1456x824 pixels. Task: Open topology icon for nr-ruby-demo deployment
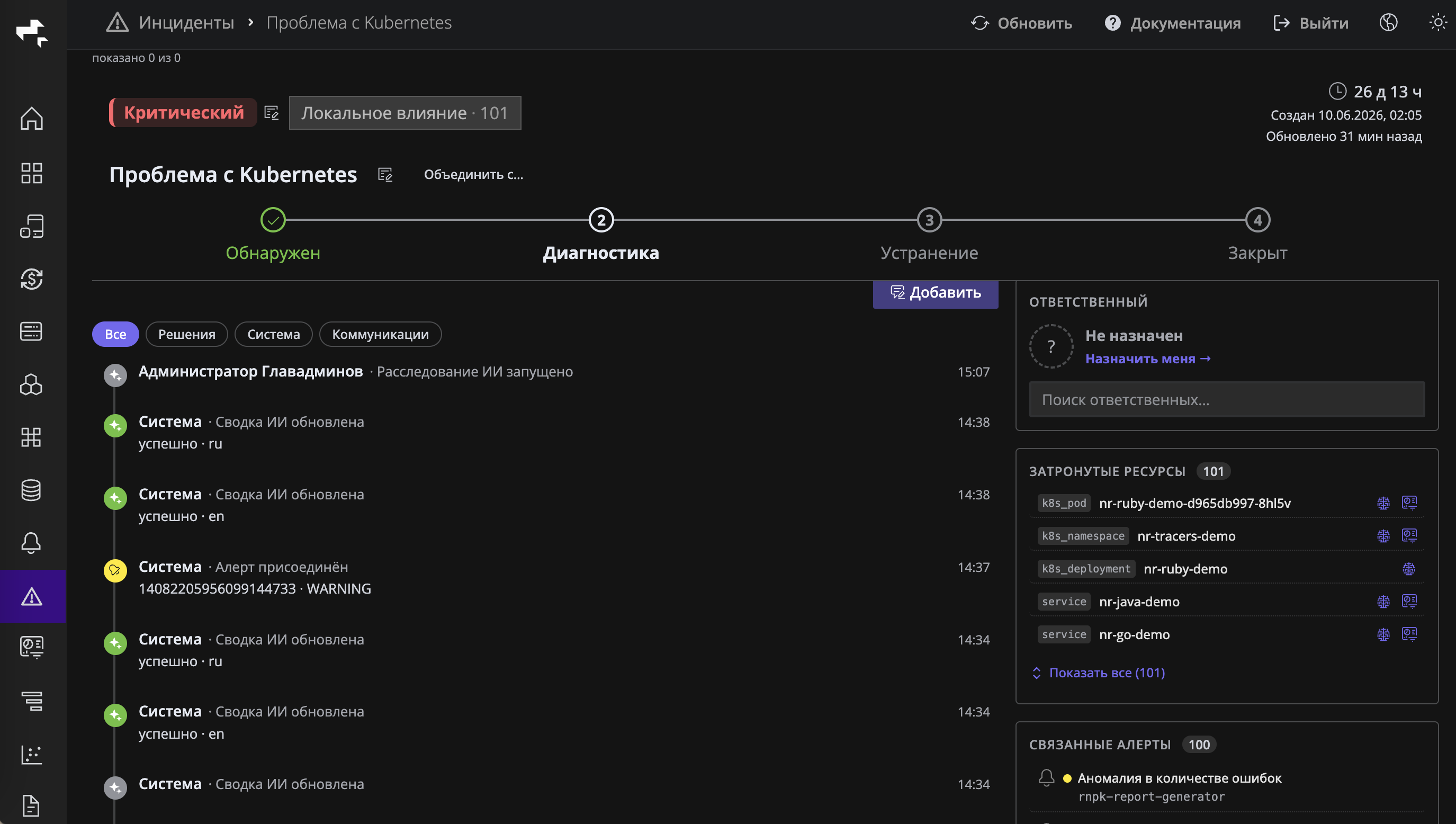(1409, 568)
